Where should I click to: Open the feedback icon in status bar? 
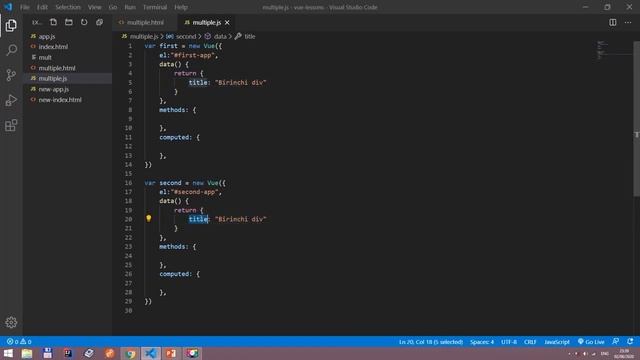tap(616, 342)
